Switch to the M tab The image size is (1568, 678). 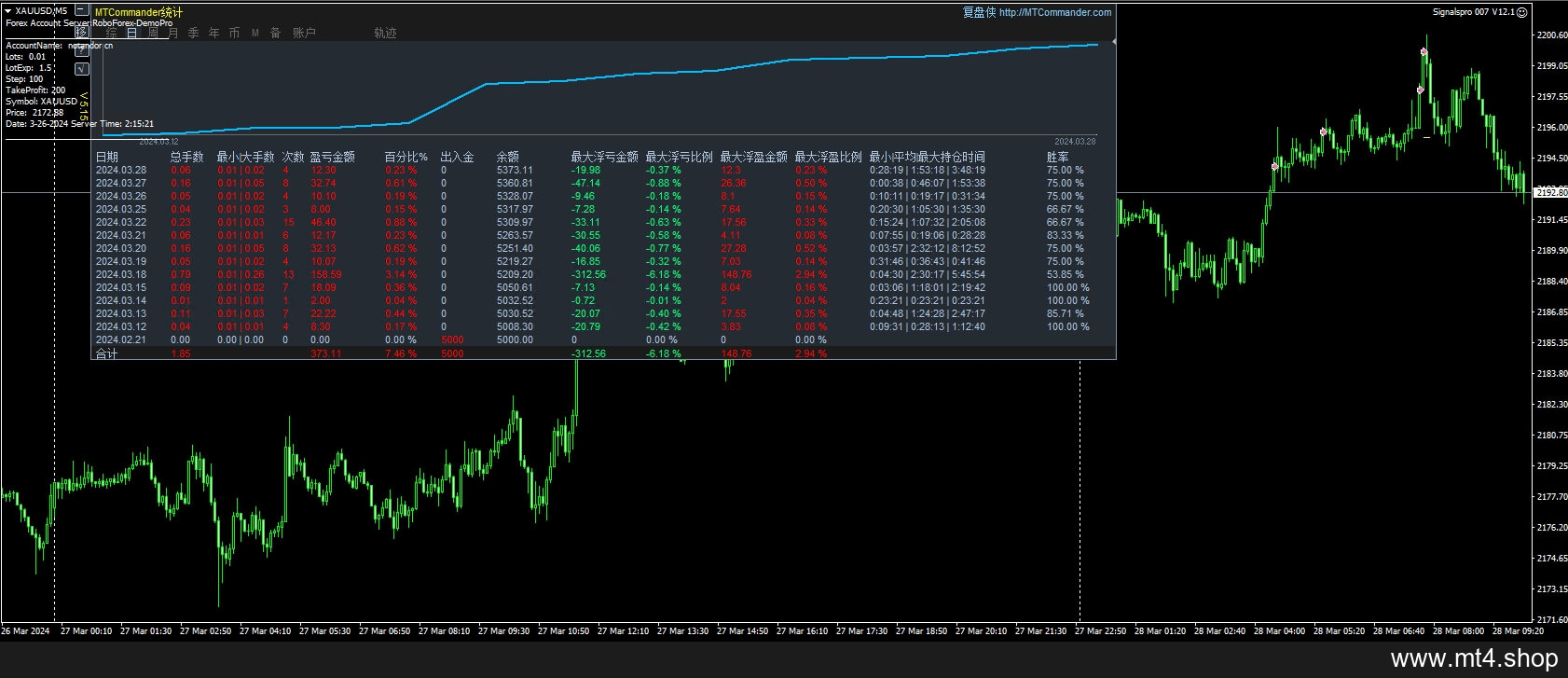pyautogui.click(x=255, y=33)
